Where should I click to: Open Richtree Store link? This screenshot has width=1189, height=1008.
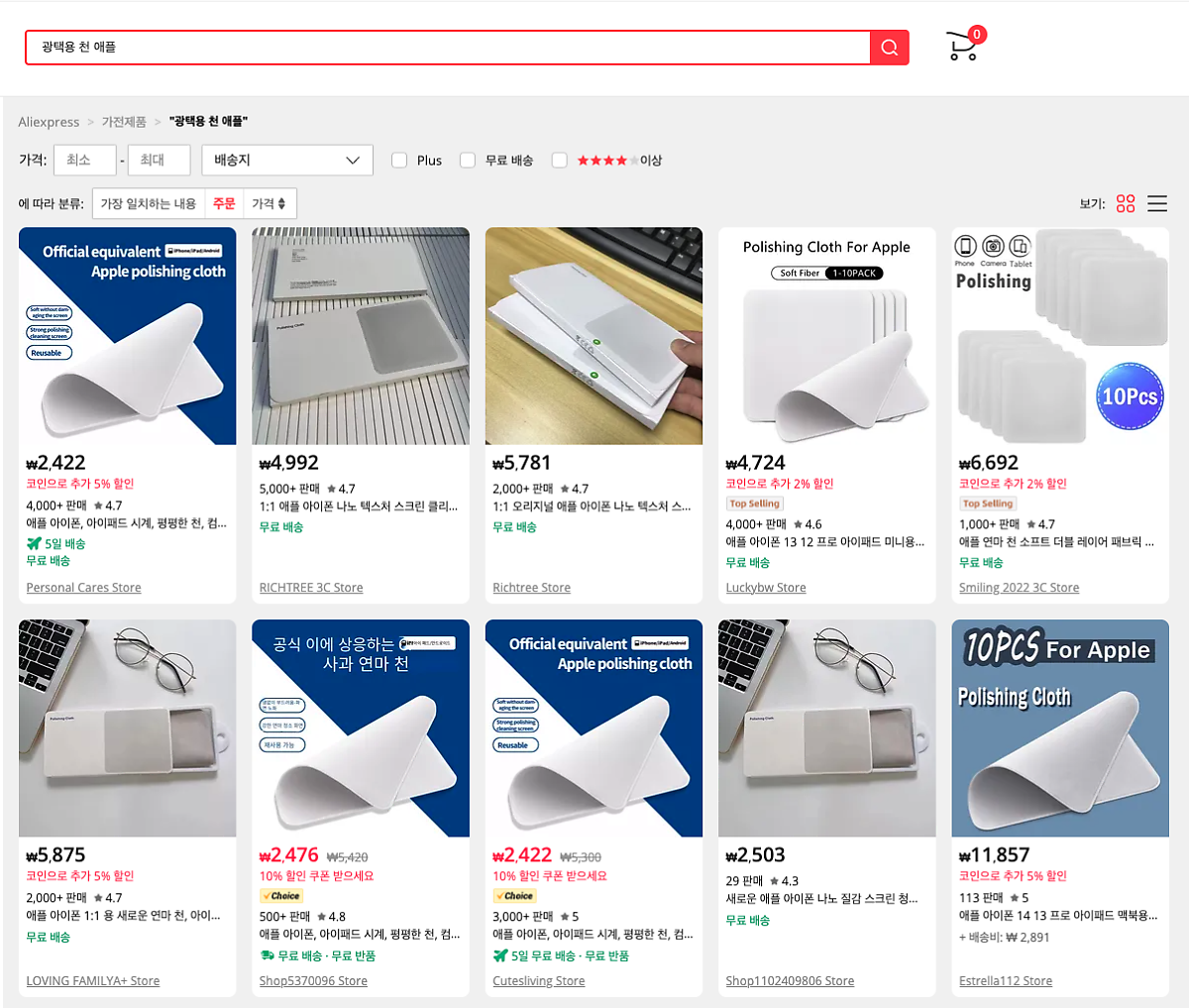(x=531, y=588)
